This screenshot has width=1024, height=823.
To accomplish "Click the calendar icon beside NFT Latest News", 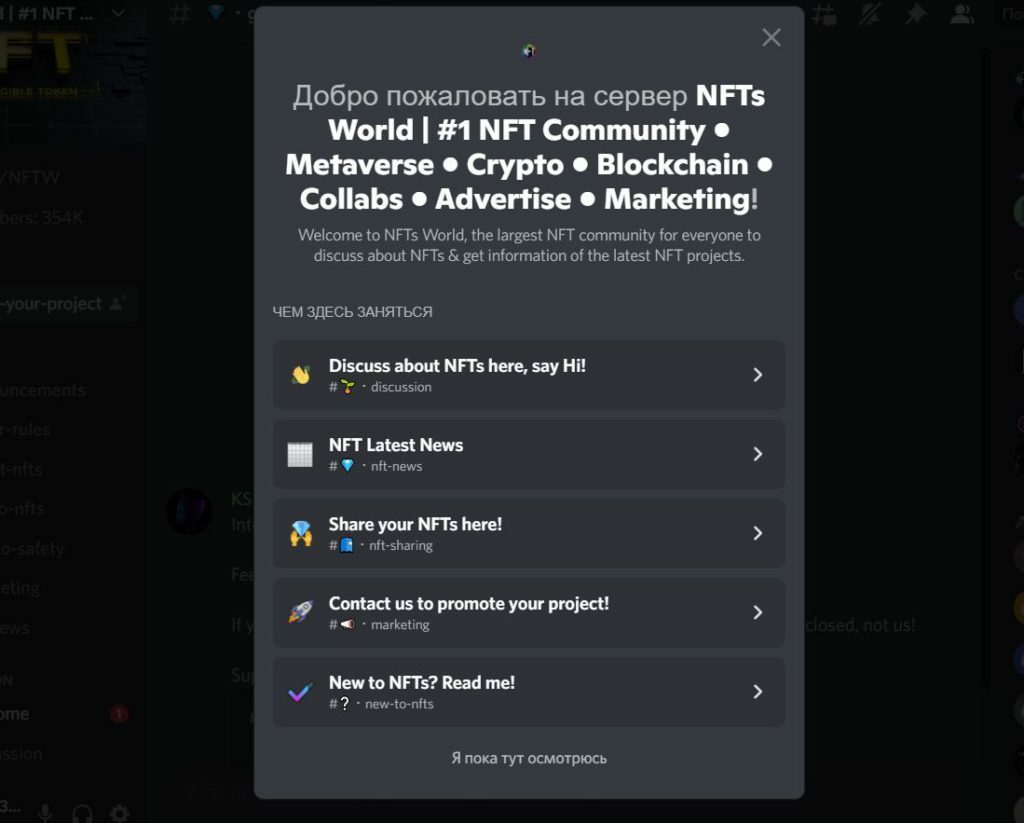I will (300, 454).
